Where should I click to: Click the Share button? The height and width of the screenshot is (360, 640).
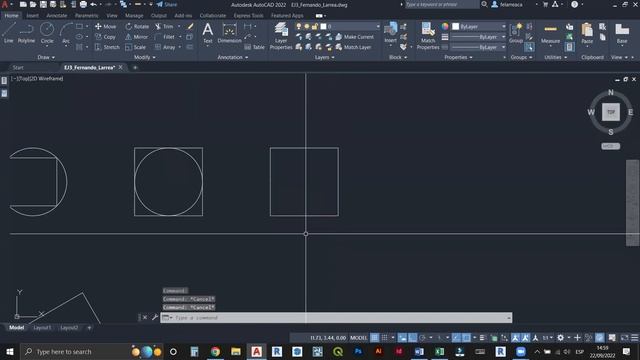coord(167,4)
